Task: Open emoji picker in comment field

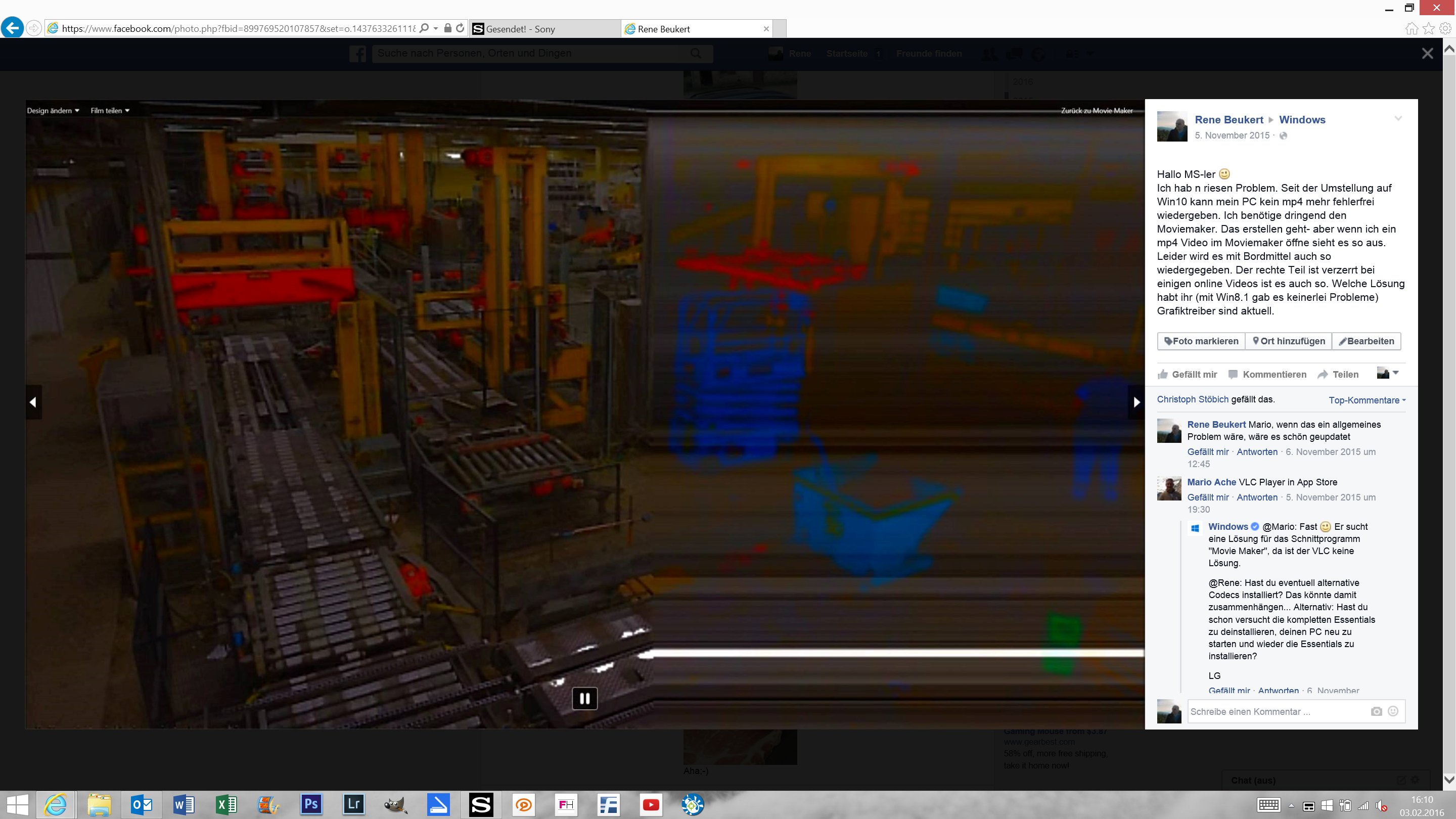Action: click(1392, 712)
